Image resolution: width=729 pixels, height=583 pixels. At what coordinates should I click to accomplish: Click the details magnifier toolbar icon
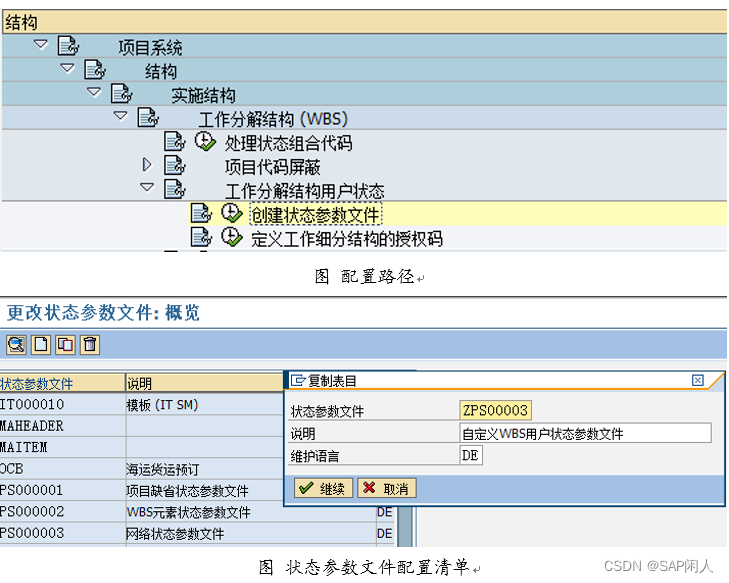16,345
